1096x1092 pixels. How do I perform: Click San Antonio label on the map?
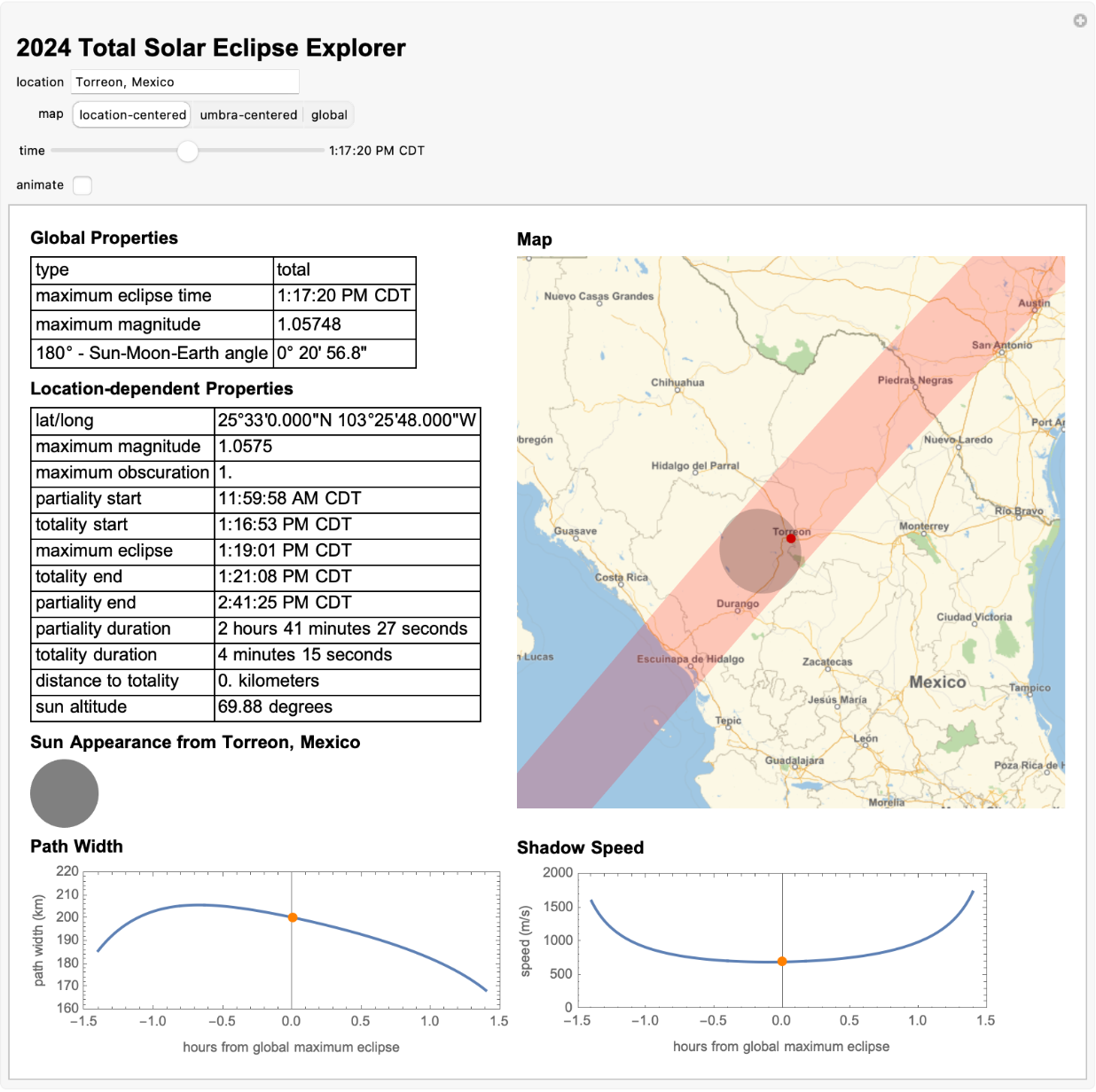(x=1001, y=345)
